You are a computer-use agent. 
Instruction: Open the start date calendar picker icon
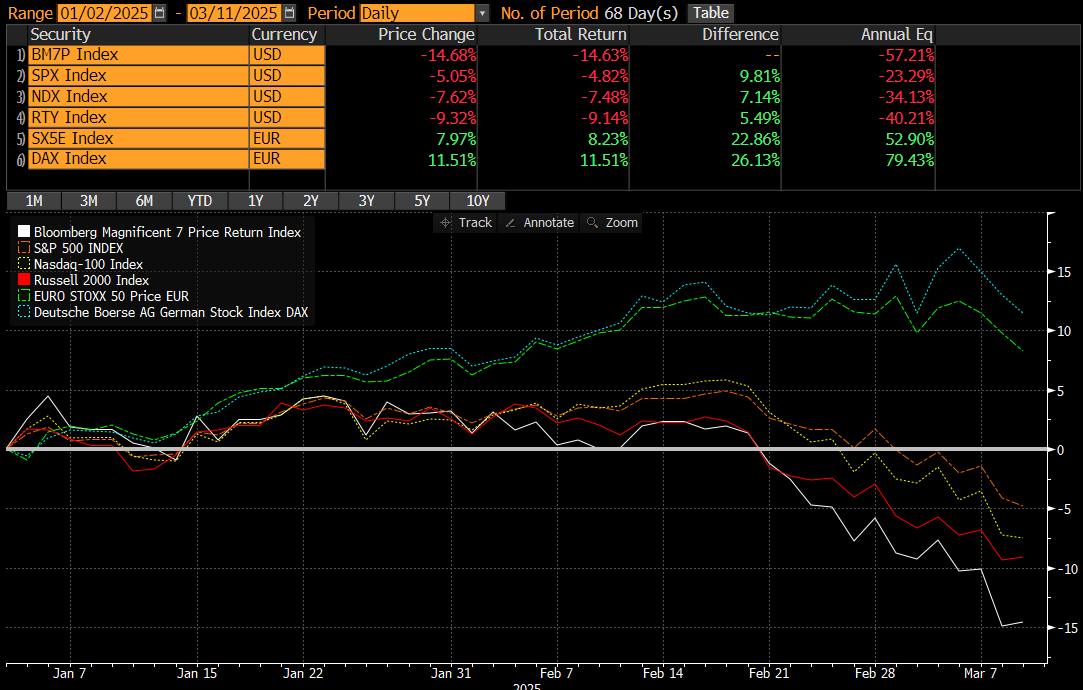[x=160, y=13]
